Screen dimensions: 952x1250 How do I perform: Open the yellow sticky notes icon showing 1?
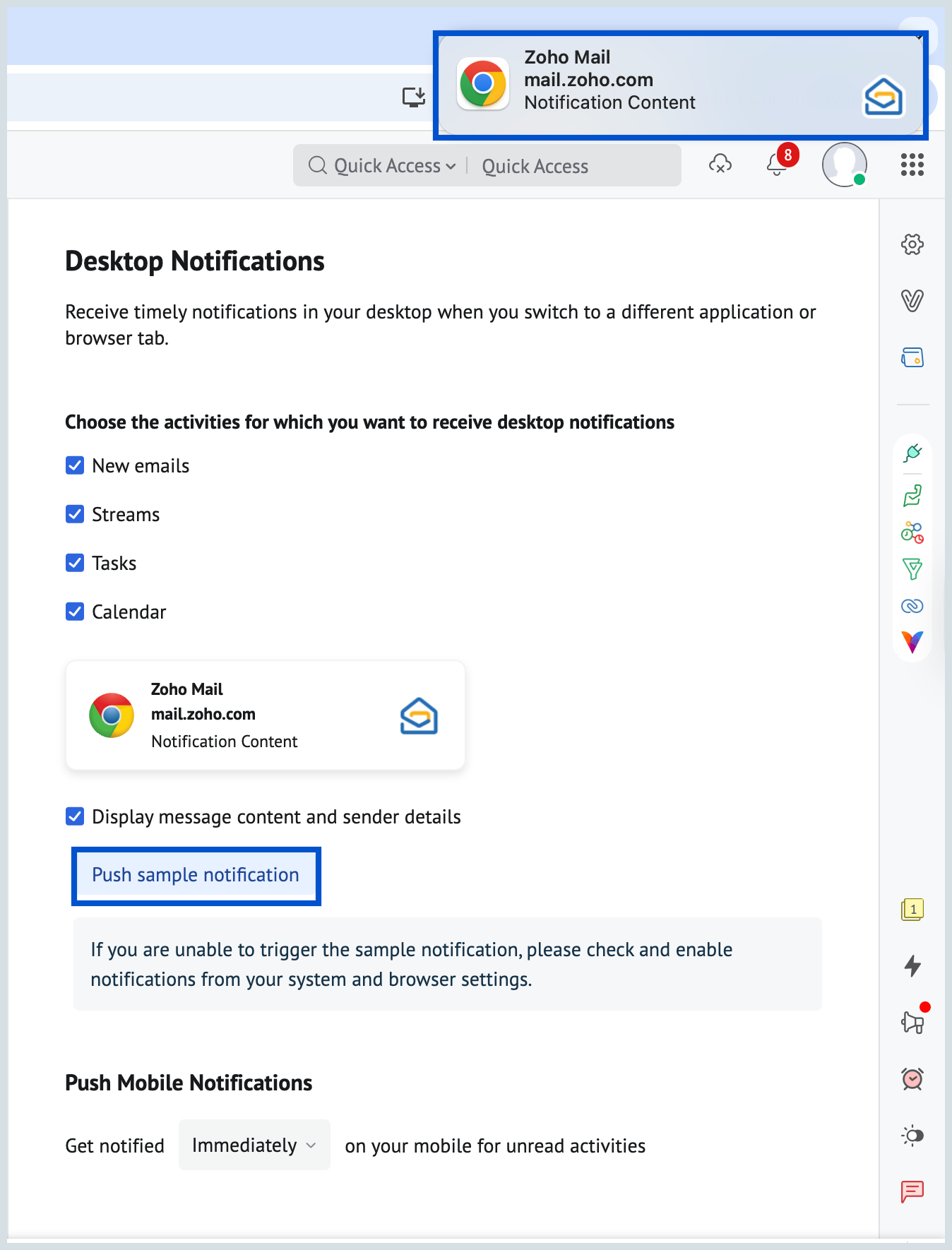click(x=912, y=910)
